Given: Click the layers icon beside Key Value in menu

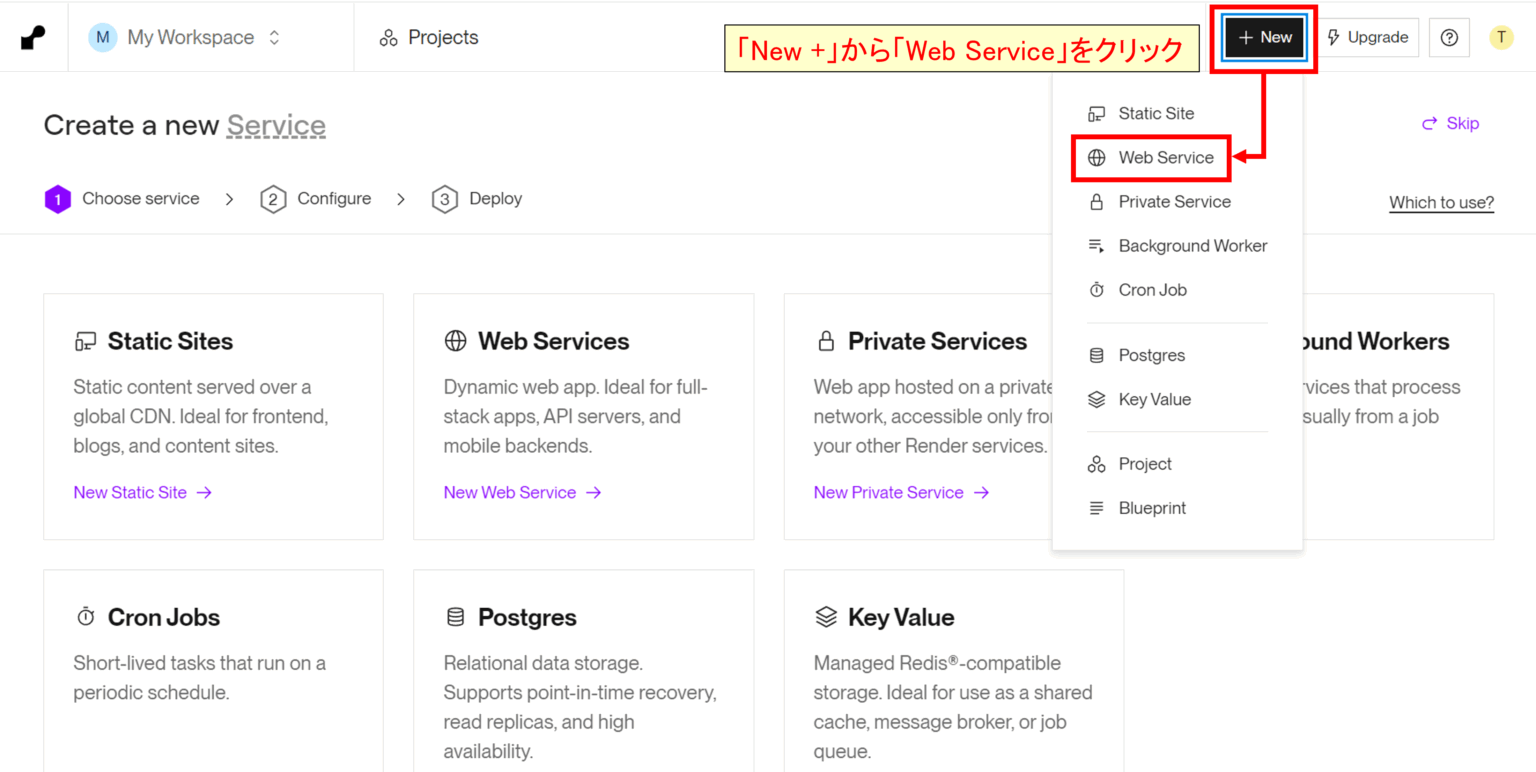Looking at the screenshot, I should [x=1097, y=400].
